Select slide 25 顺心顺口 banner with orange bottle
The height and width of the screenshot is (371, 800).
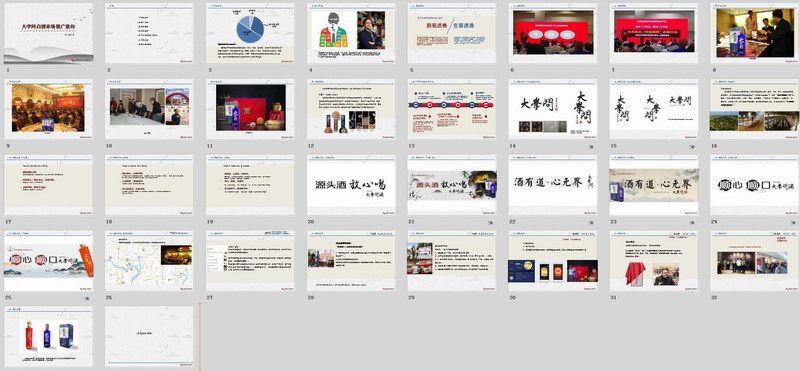click(48, 261)
